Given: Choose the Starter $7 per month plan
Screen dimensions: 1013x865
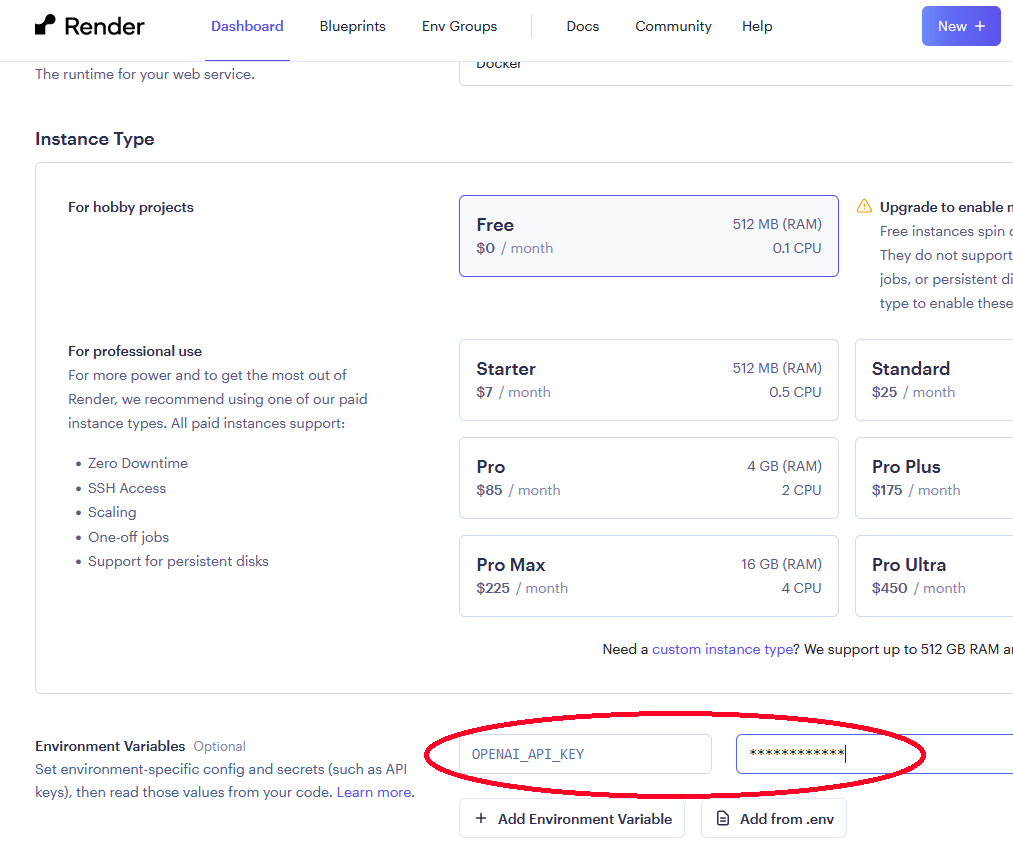Looking at the screenshot, I should 648,380.
